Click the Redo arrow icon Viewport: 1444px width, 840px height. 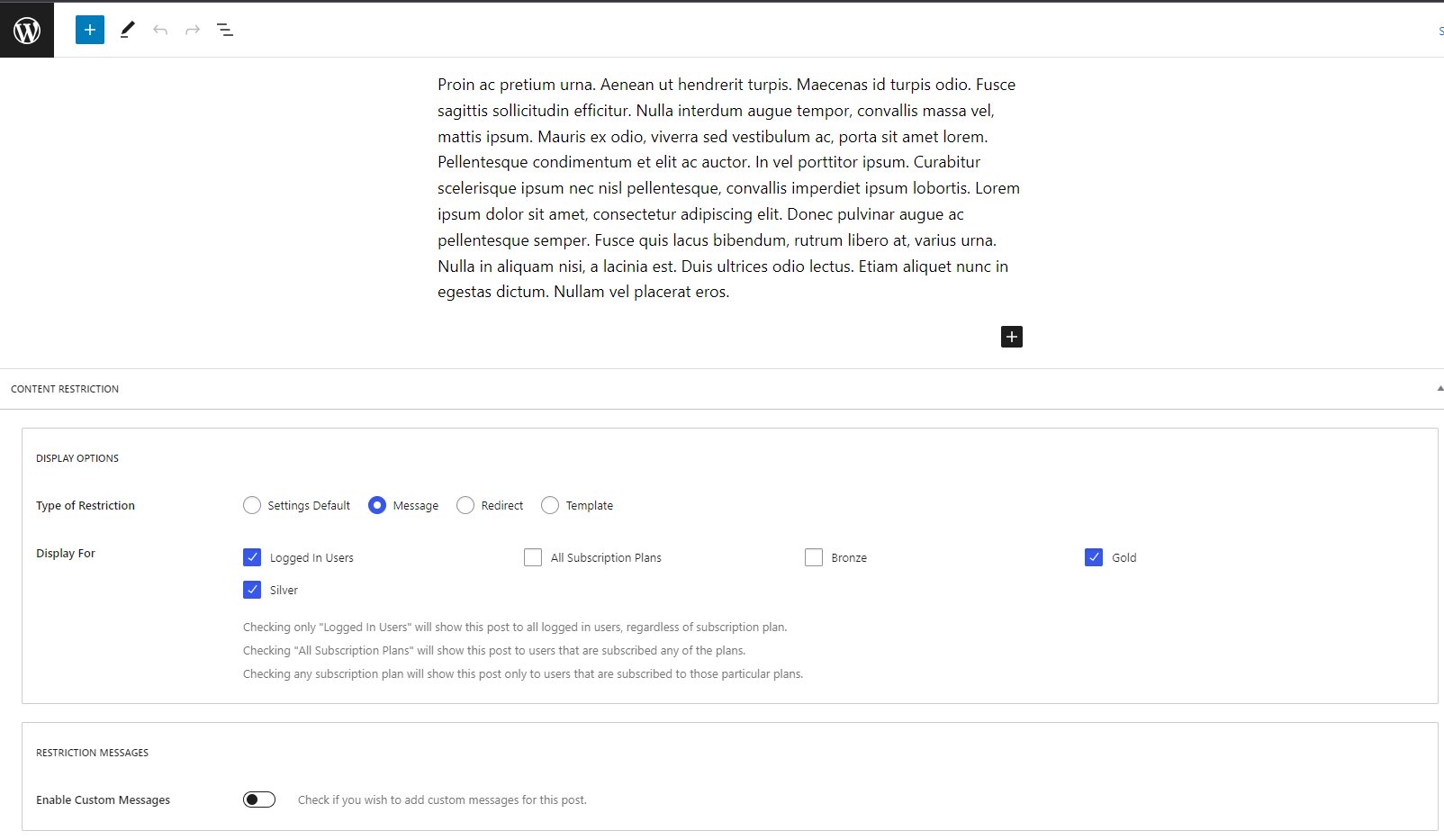pos(193,30)
